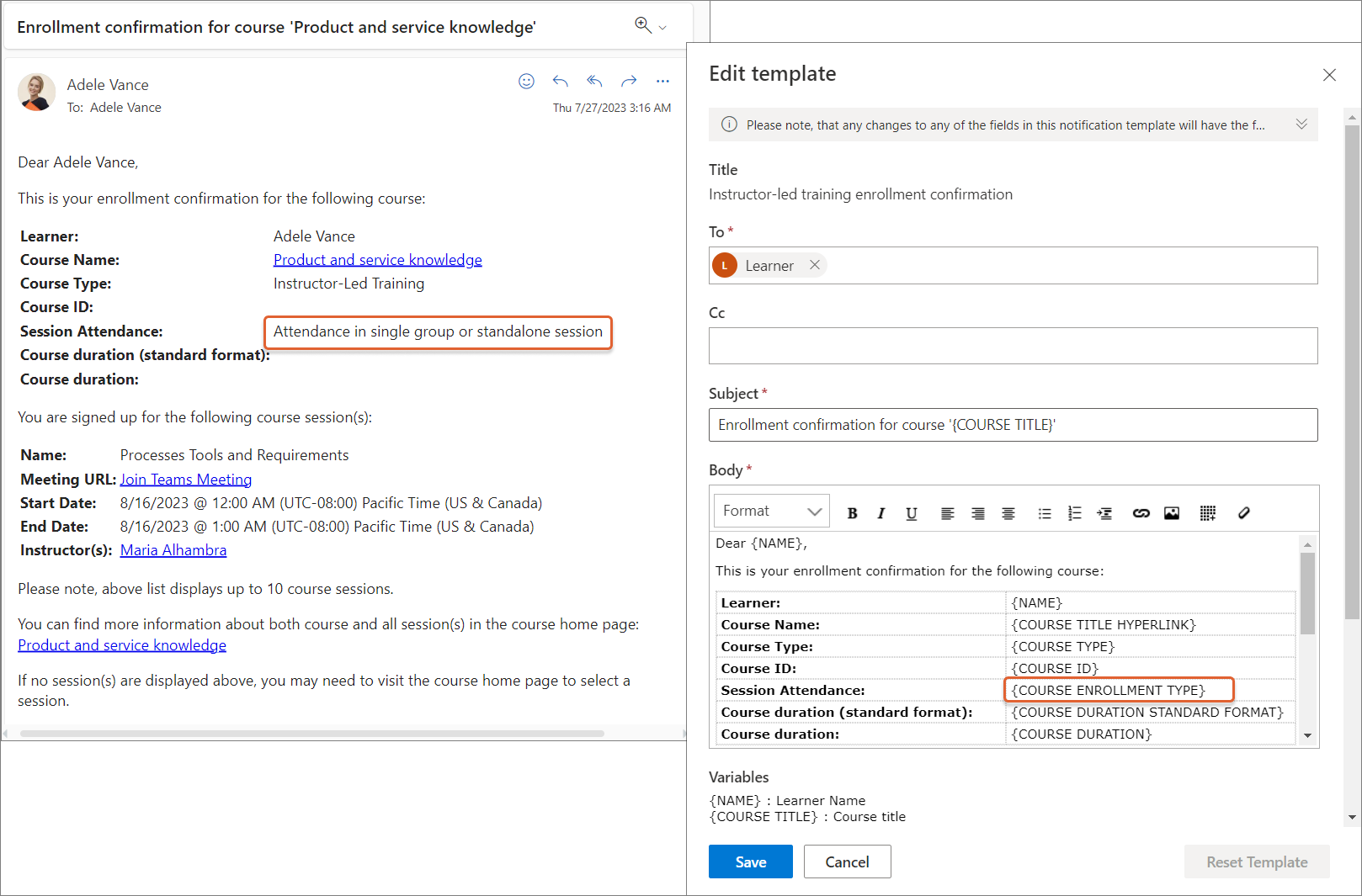The image size is (1362, 896).
Task: Toggle bold formatting in body editor
Action: pos(852,513)
